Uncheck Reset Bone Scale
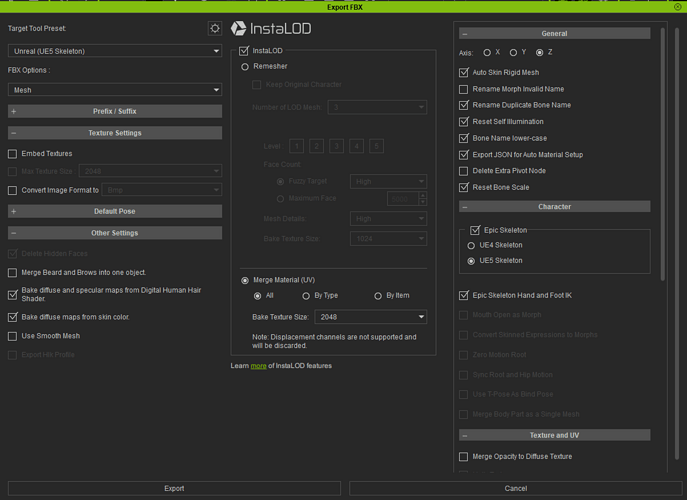The width and height of the screenshot is (687, 500). pyautogui.click(x=464, y=188)
